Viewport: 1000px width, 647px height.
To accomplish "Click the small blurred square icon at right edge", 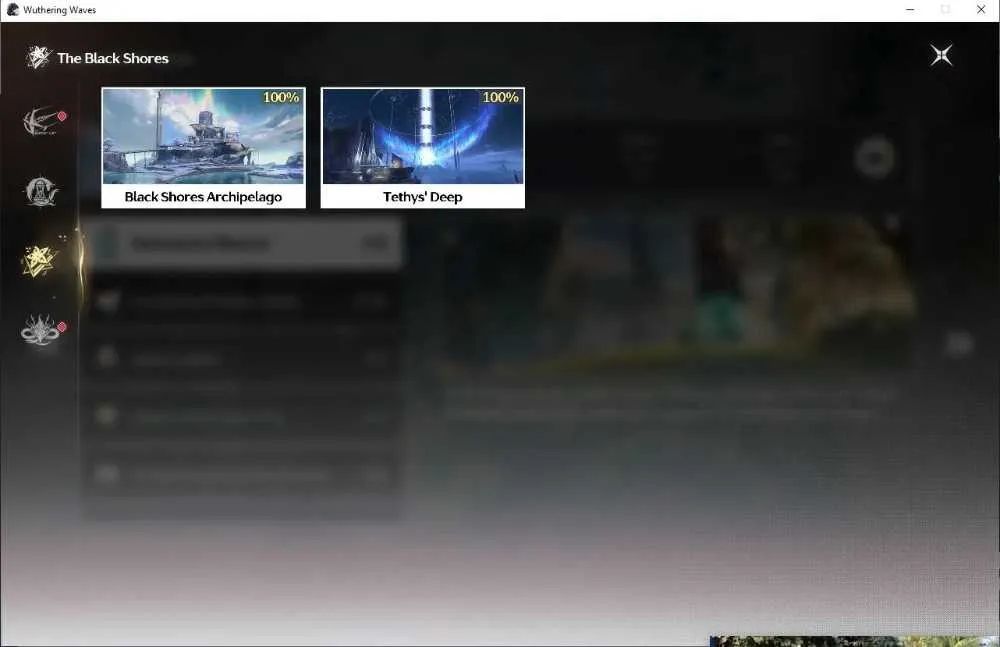I will (959, 343).
